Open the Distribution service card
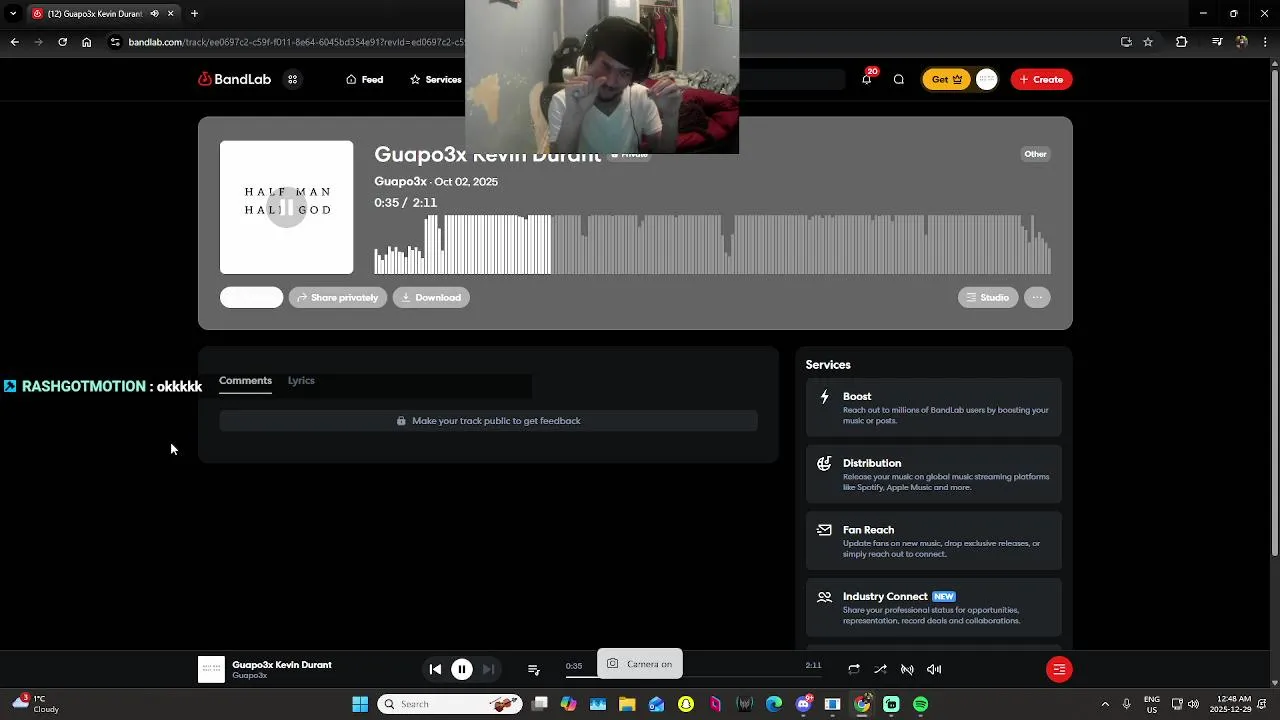The width and height of the screenshot is (1280, 720). tap(934, 474)
